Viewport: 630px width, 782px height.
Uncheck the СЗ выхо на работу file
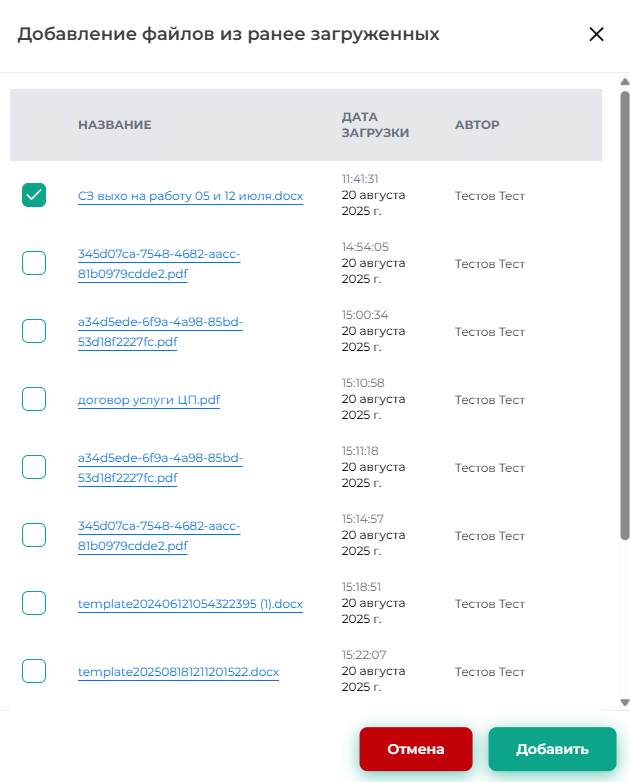pos(34,195)
